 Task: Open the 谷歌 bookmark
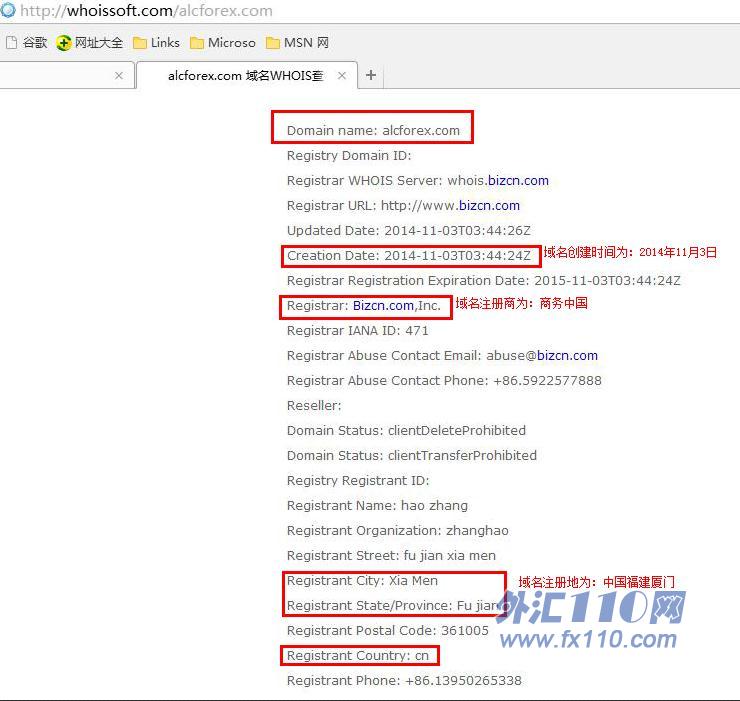[27, 43]
